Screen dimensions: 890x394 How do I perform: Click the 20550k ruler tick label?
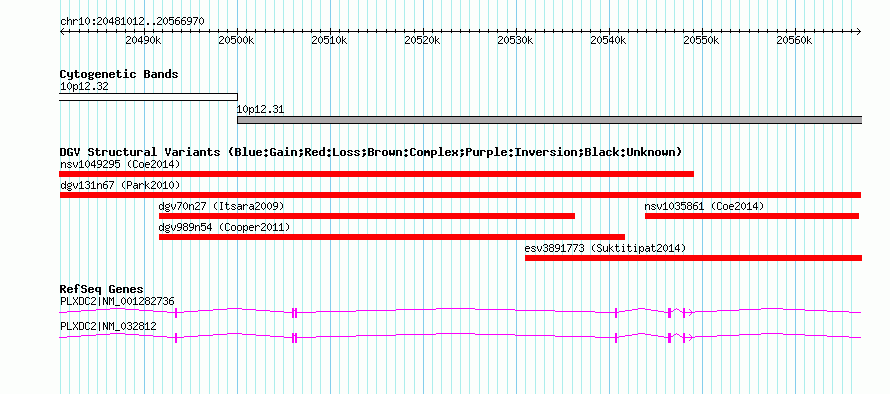pos(702,40)
